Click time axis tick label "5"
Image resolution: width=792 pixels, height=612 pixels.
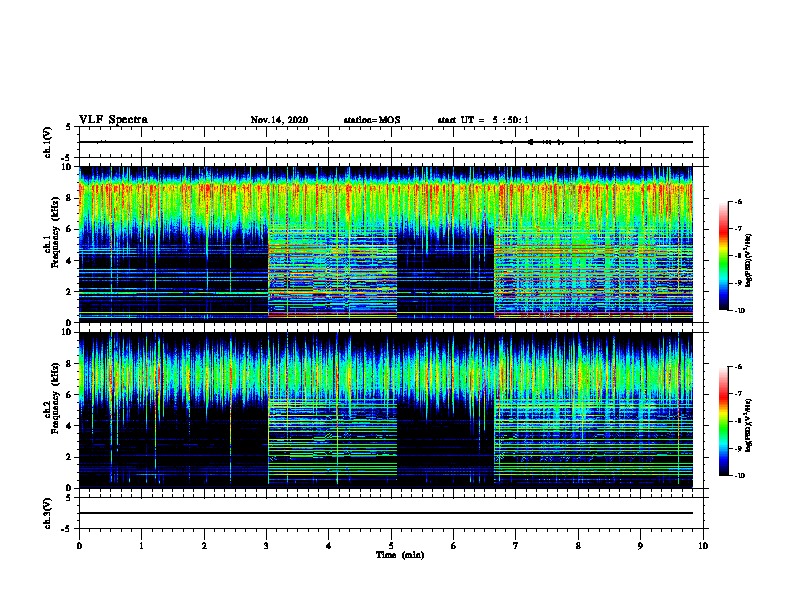click(x=391, y=546)
